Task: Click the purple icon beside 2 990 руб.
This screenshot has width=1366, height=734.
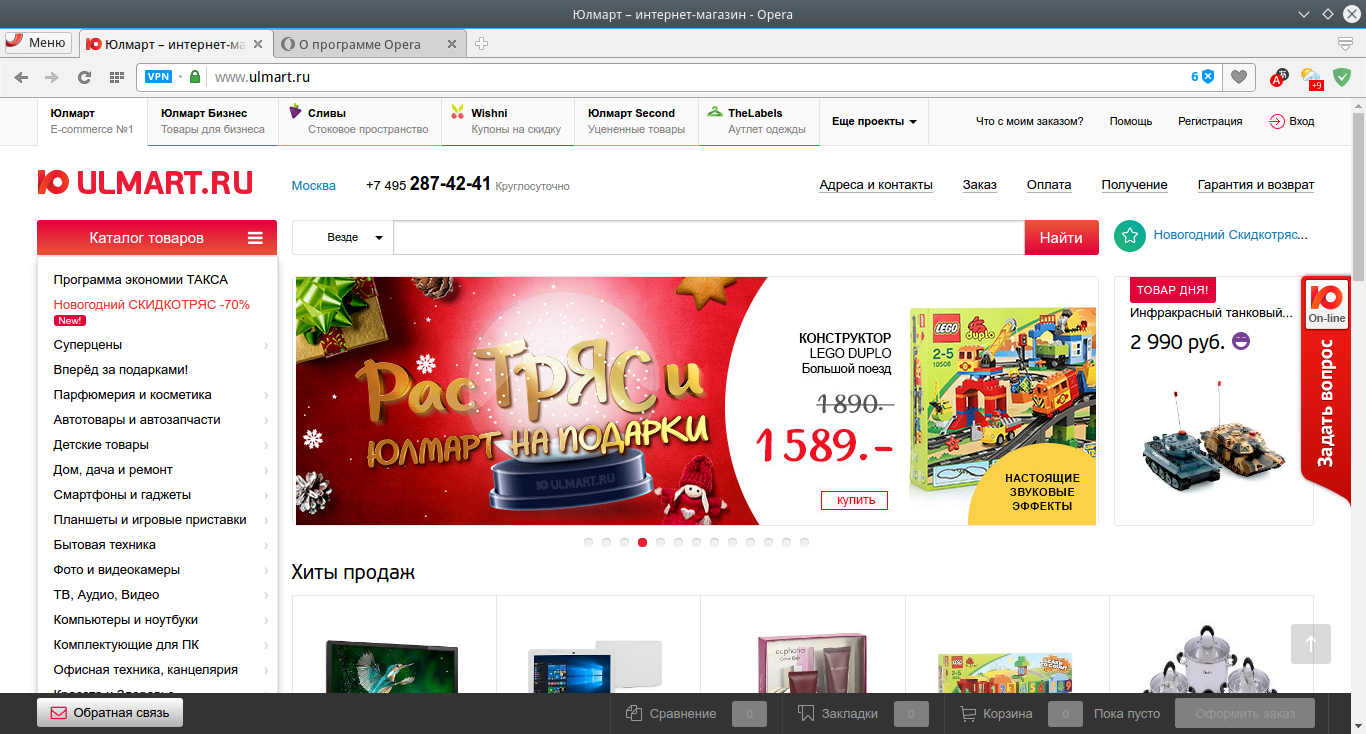Action: click(x=1241, y=341)
